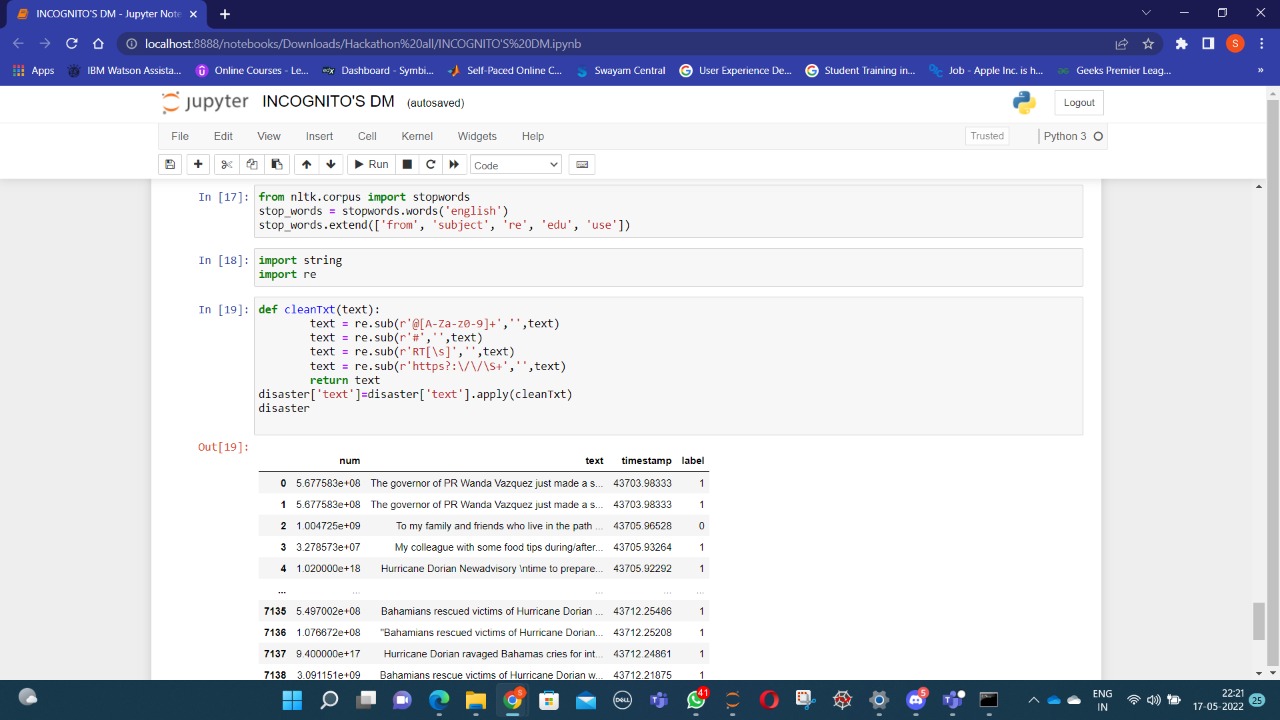
Task: Rename notebook title INCOGNITO'S DM
Action: point(328,102)
